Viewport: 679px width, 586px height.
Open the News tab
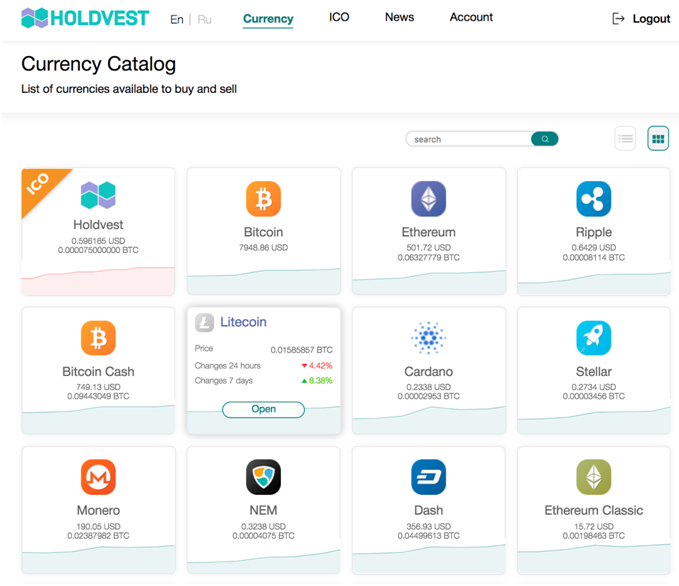click(399, 17)
